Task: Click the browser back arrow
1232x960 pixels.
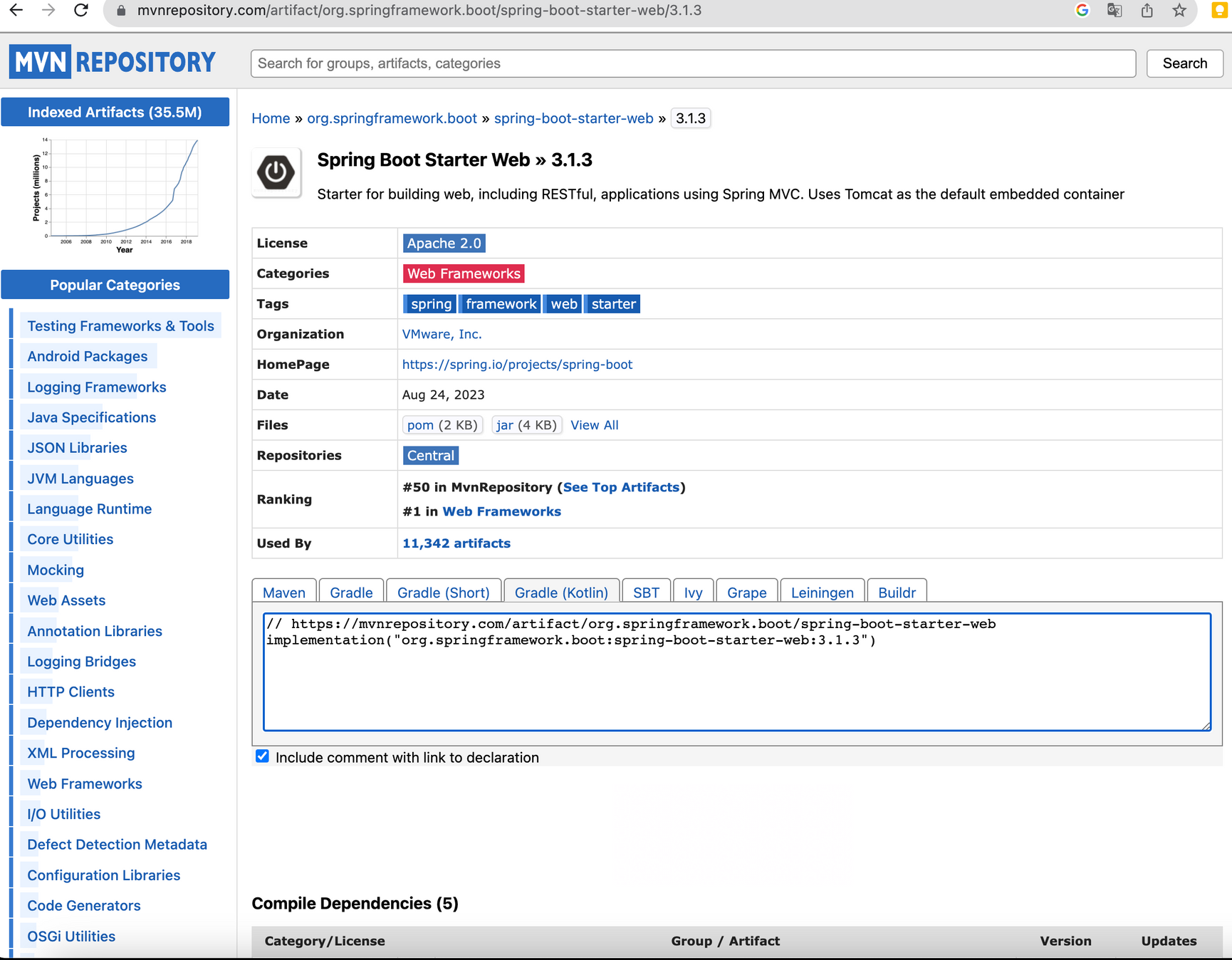Action: [x=16, y=10]
